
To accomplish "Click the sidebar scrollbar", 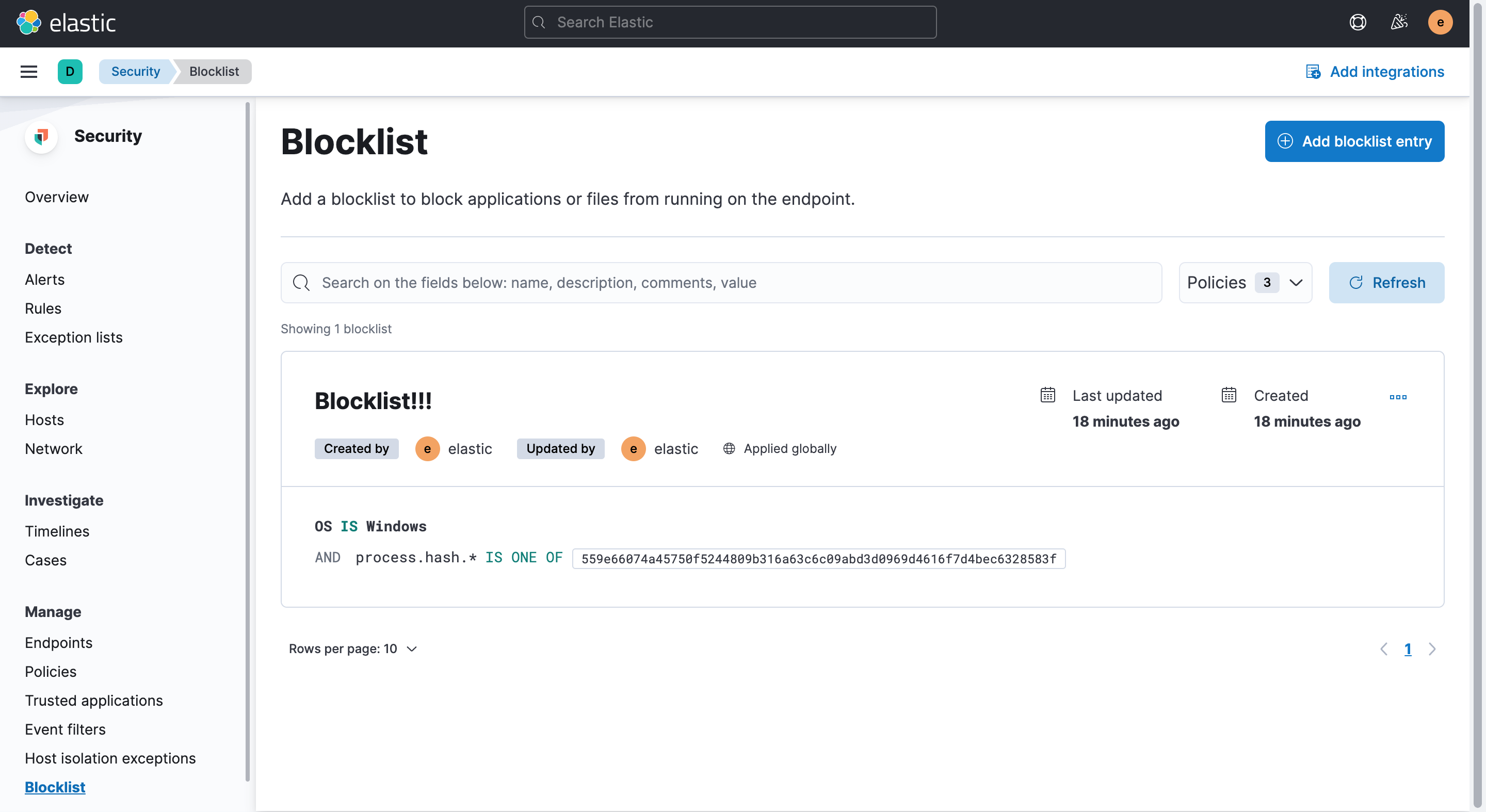I will tap(248, 439).
